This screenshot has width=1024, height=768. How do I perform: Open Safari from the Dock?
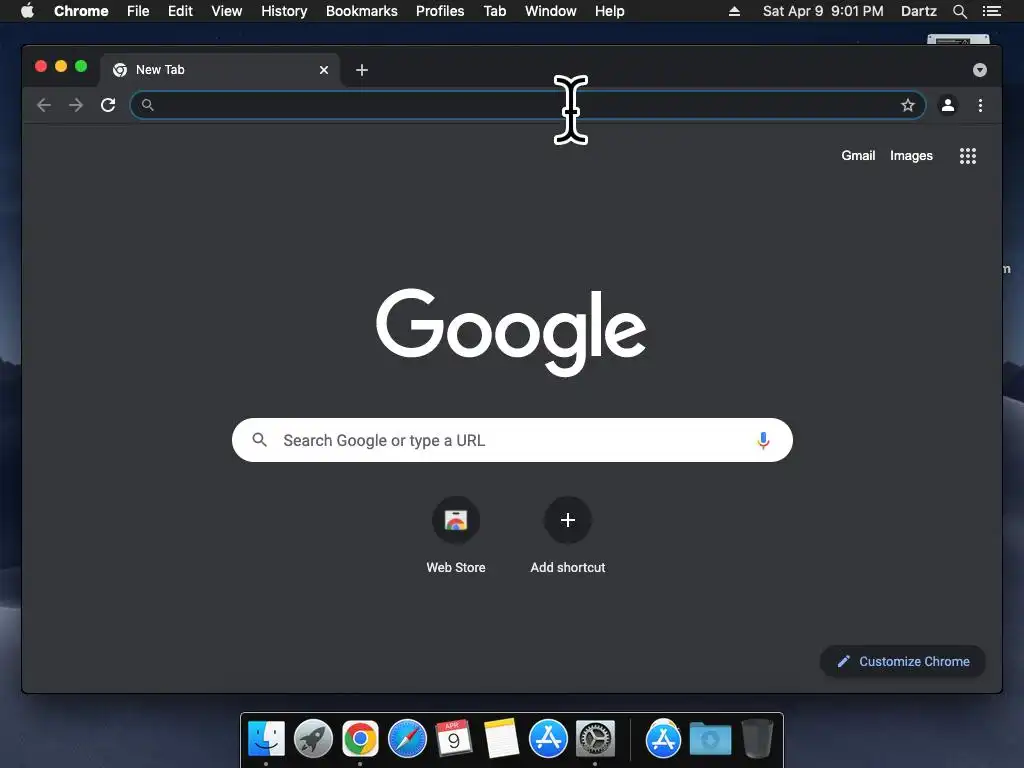[407, 739]
